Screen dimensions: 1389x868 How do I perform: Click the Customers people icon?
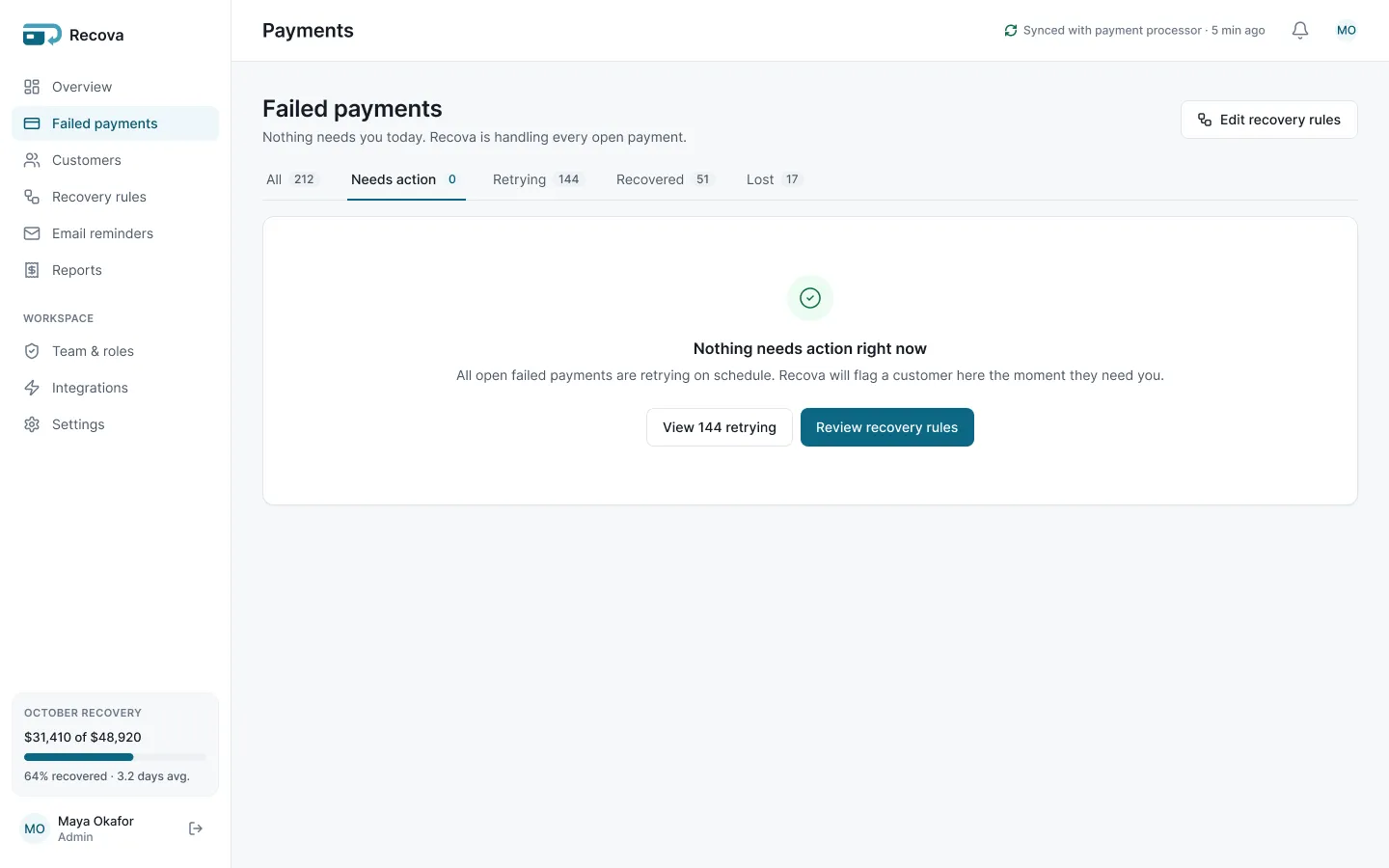[x=32, y=160]
